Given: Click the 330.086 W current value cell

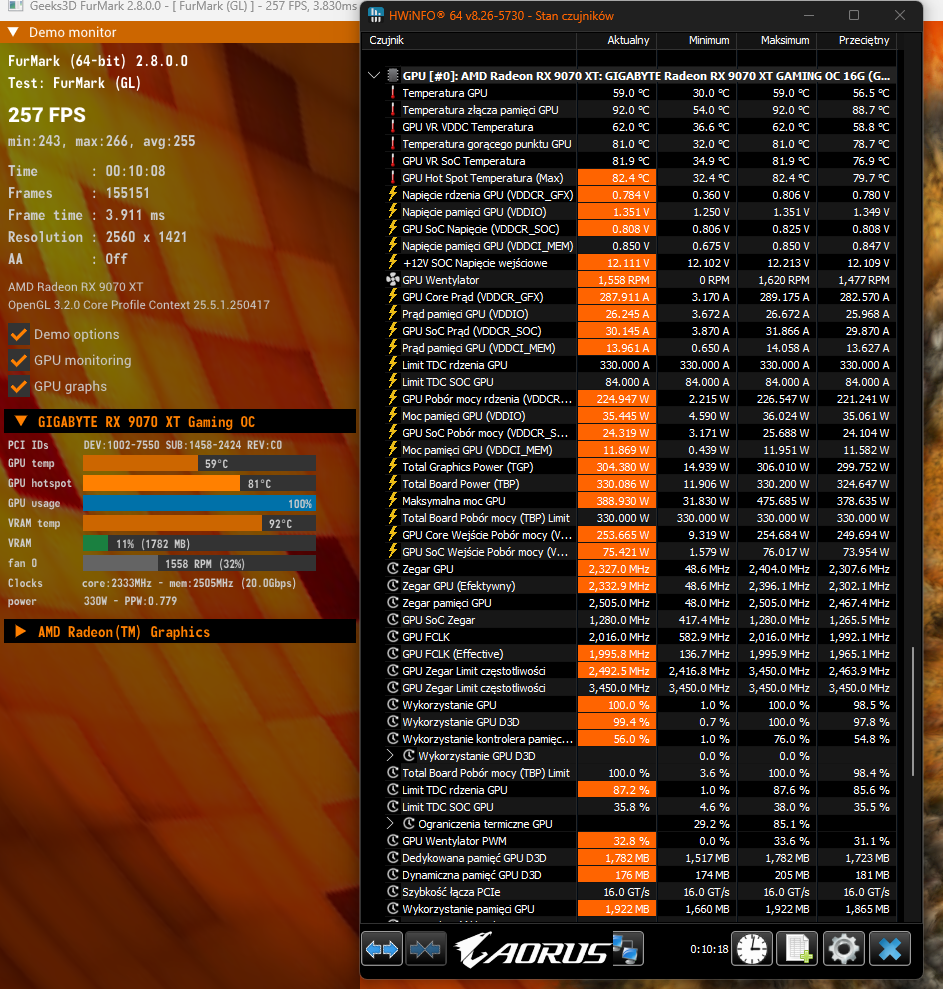Looking at the screenshot, I should 617,484.
